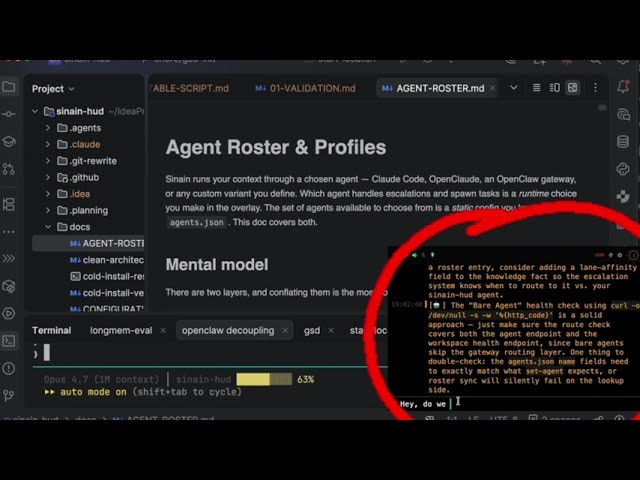
Task: Open the Problems tool window icon
Action: pos(9,368)
